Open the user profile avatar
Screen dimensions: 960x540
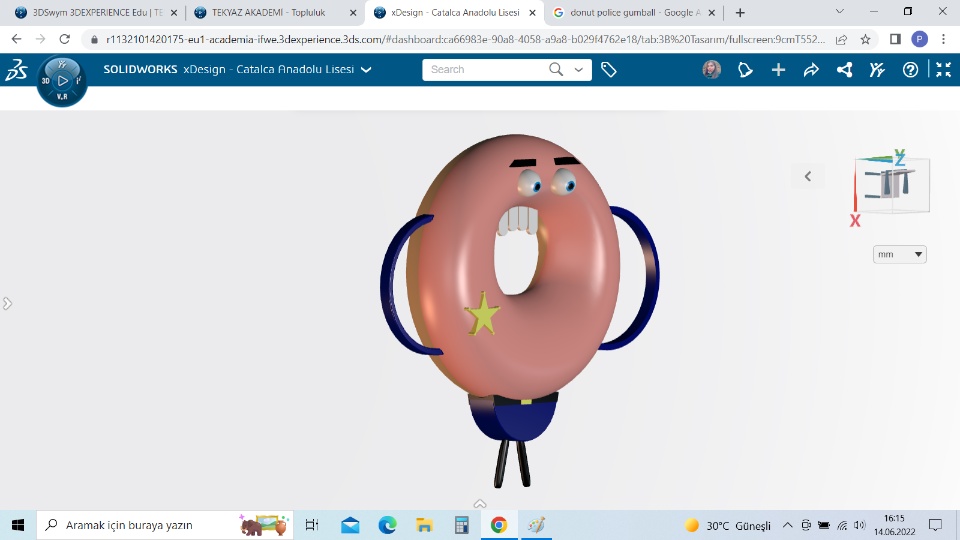711,70
